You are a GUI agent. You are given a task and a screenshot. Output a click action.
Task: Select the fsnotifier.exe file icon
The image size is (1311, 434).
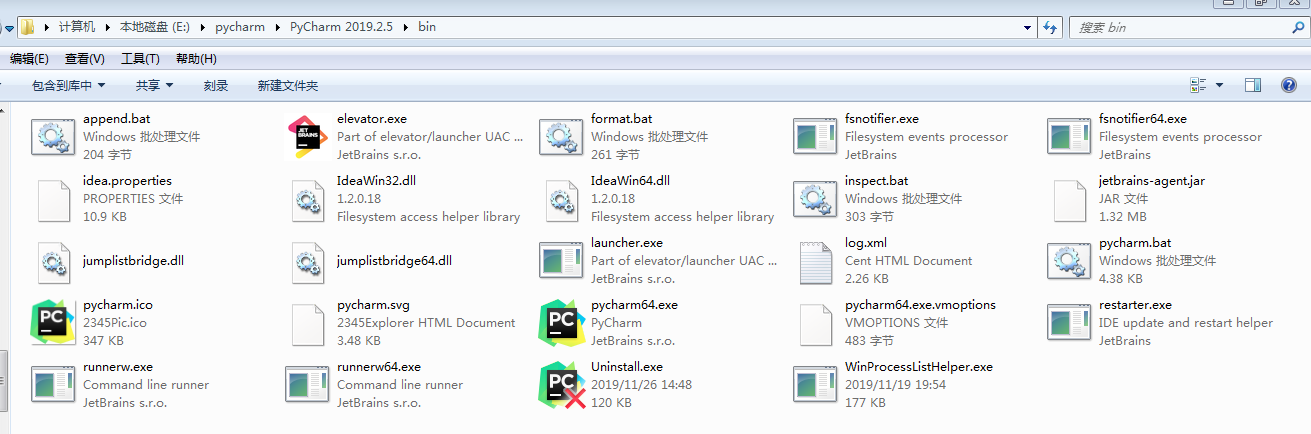click(814, 137)
